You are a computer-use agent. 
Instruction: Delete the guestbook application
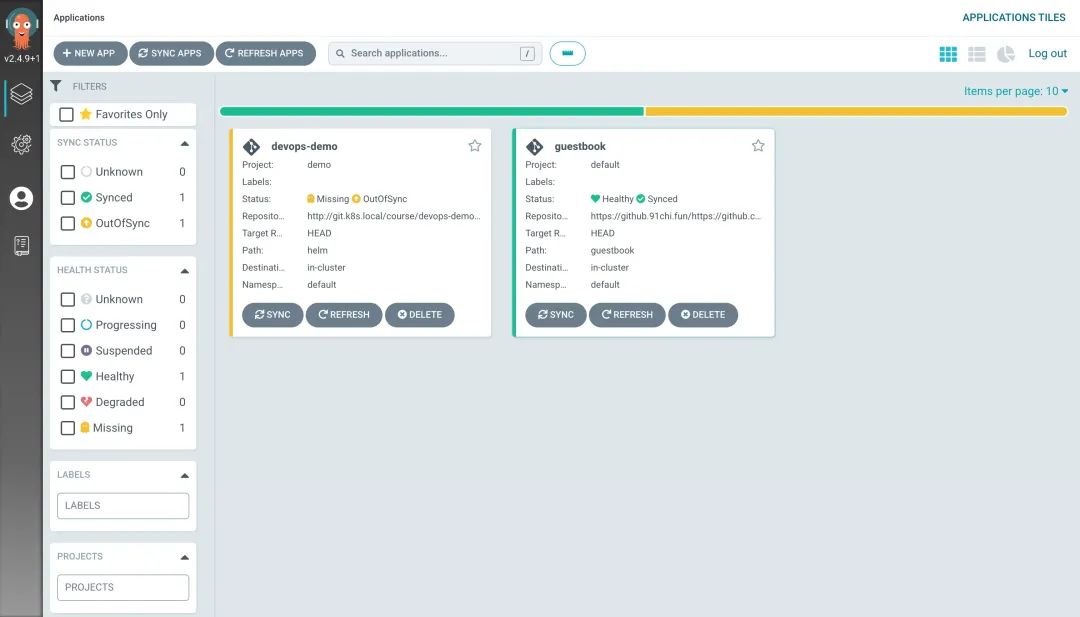[x=703, y=315]
